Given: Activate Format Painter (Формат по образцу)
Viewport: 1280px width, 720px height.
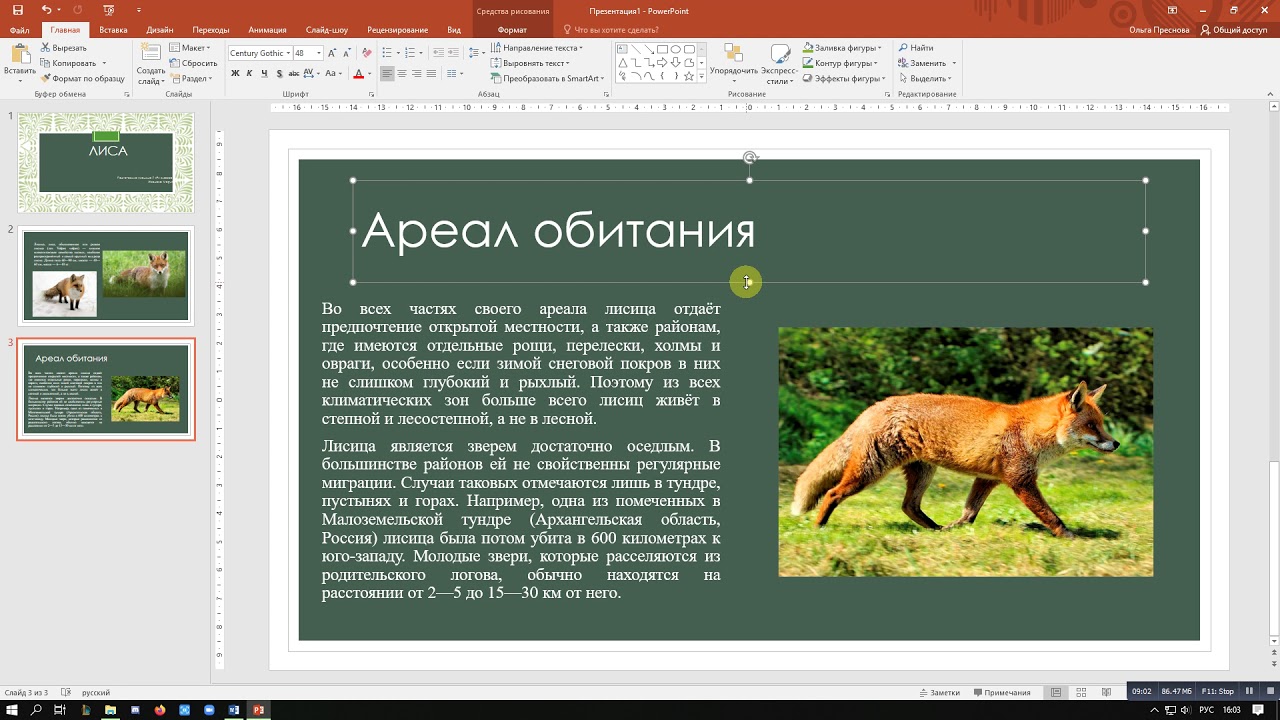Looking at the screenshot, I should 82,78.
